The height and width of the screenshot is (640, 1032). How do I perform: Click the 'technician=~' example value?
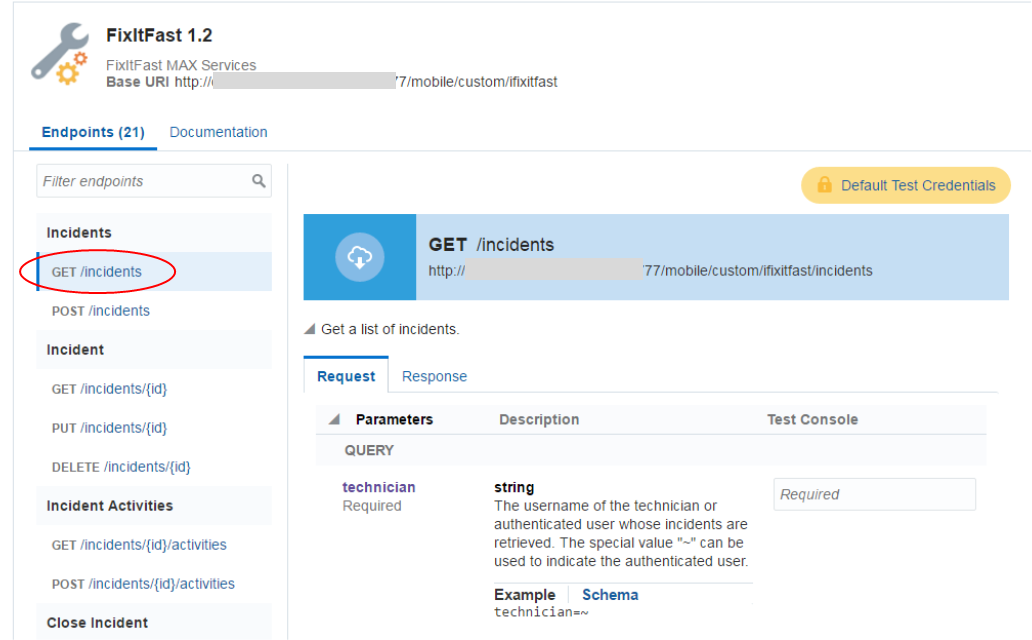tap(541, 612)
